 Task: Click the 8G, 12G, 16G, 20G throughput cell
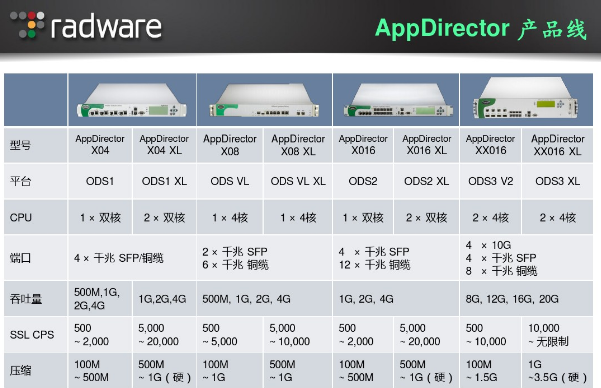click(x=527, y=299)
